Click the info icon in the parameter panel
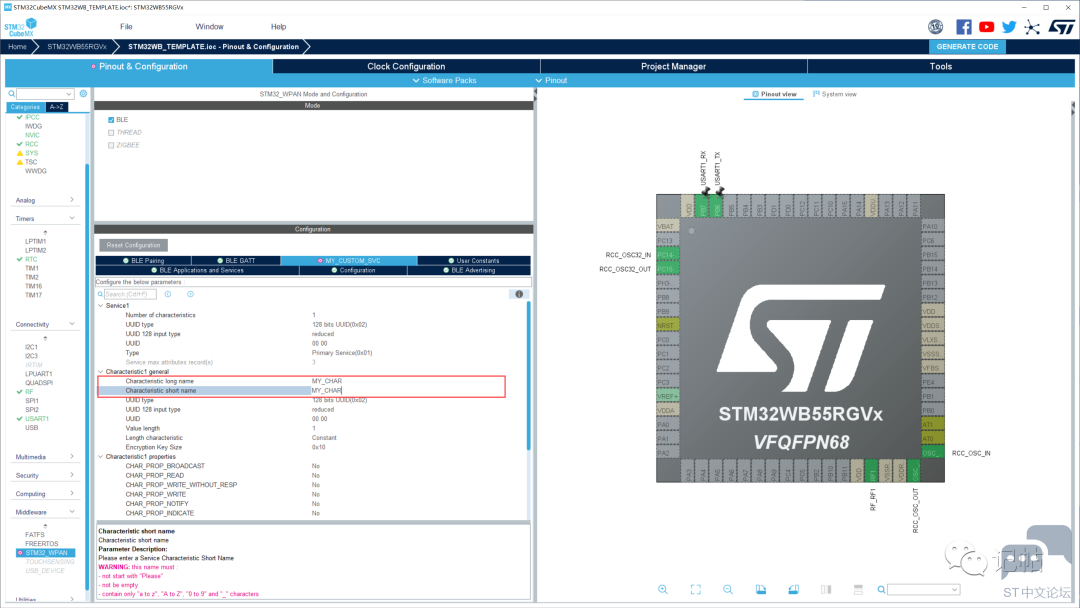The width and height of the screenshot is (1080, 608). (519, 294)
